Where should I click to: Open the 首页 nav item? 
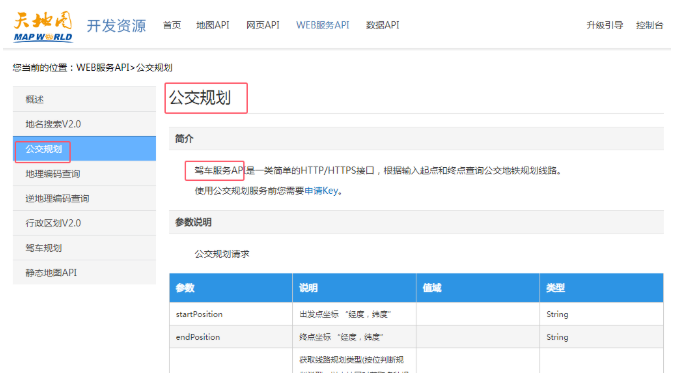[172, 25]
